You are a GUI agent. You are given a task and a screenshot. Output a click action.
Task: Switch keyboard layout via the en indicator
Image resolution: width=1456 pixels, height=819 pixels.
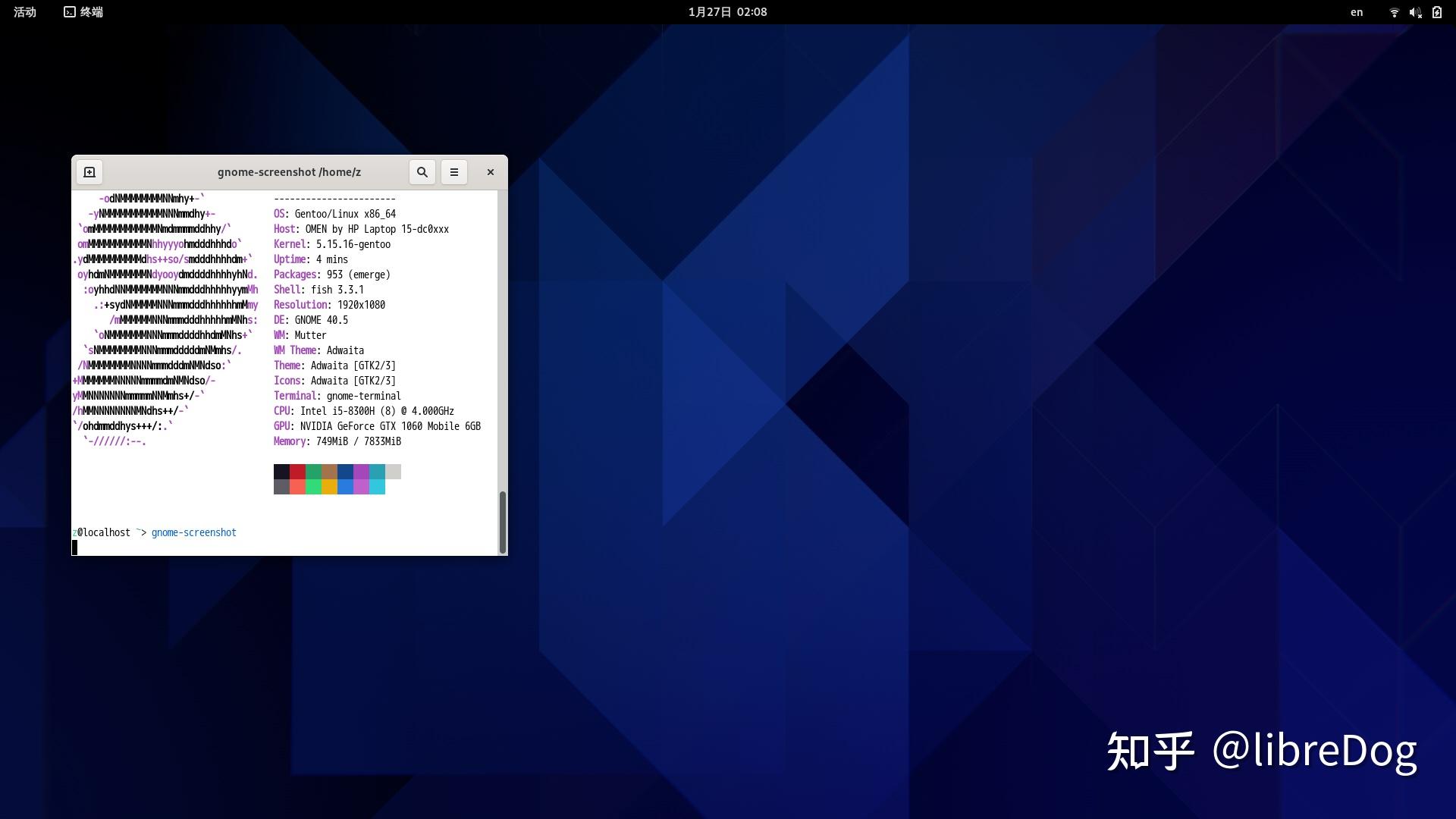pos(1357,12)
